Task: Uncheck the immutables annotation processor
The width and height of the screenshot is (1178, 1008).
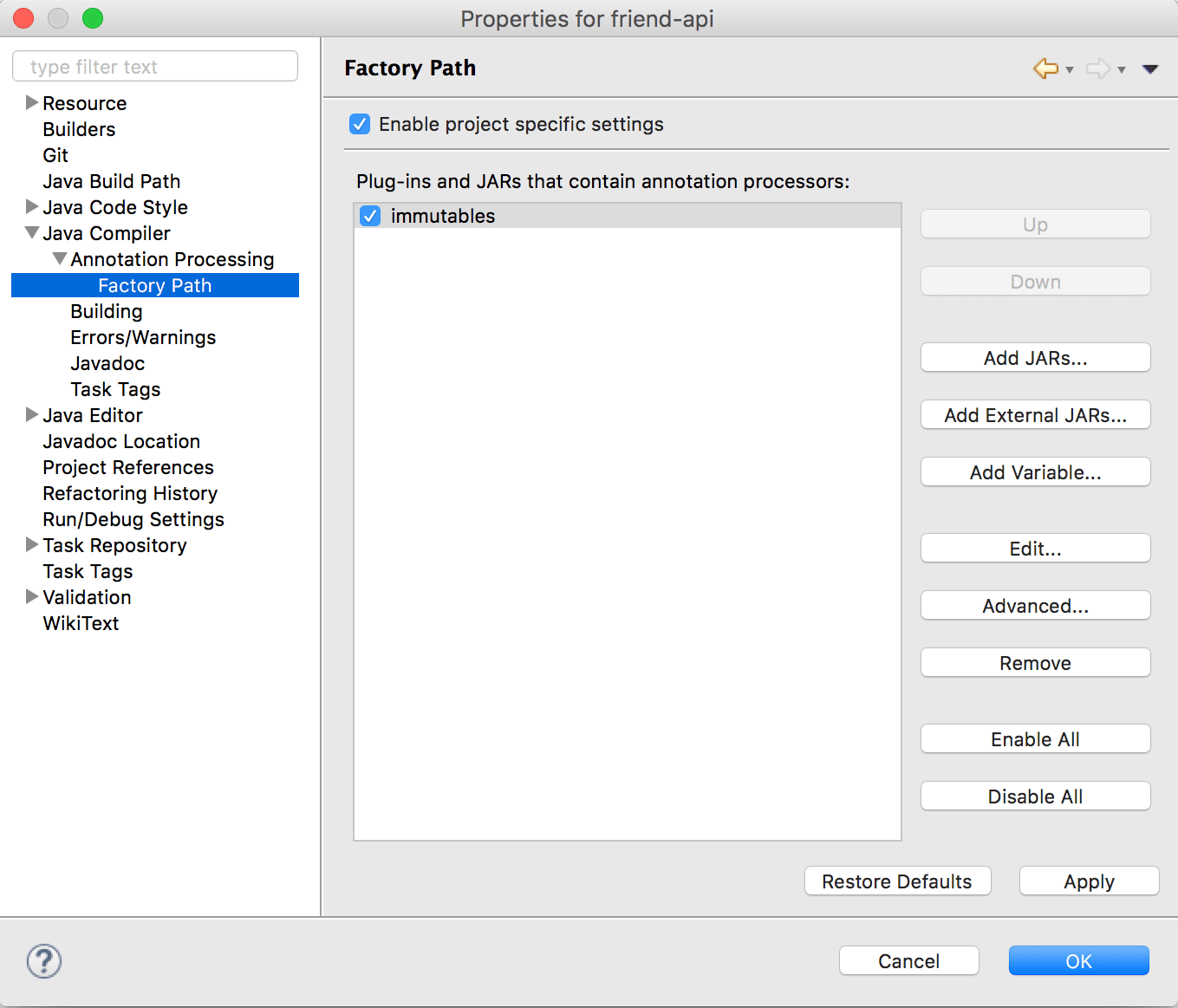Action: [370, 216]
